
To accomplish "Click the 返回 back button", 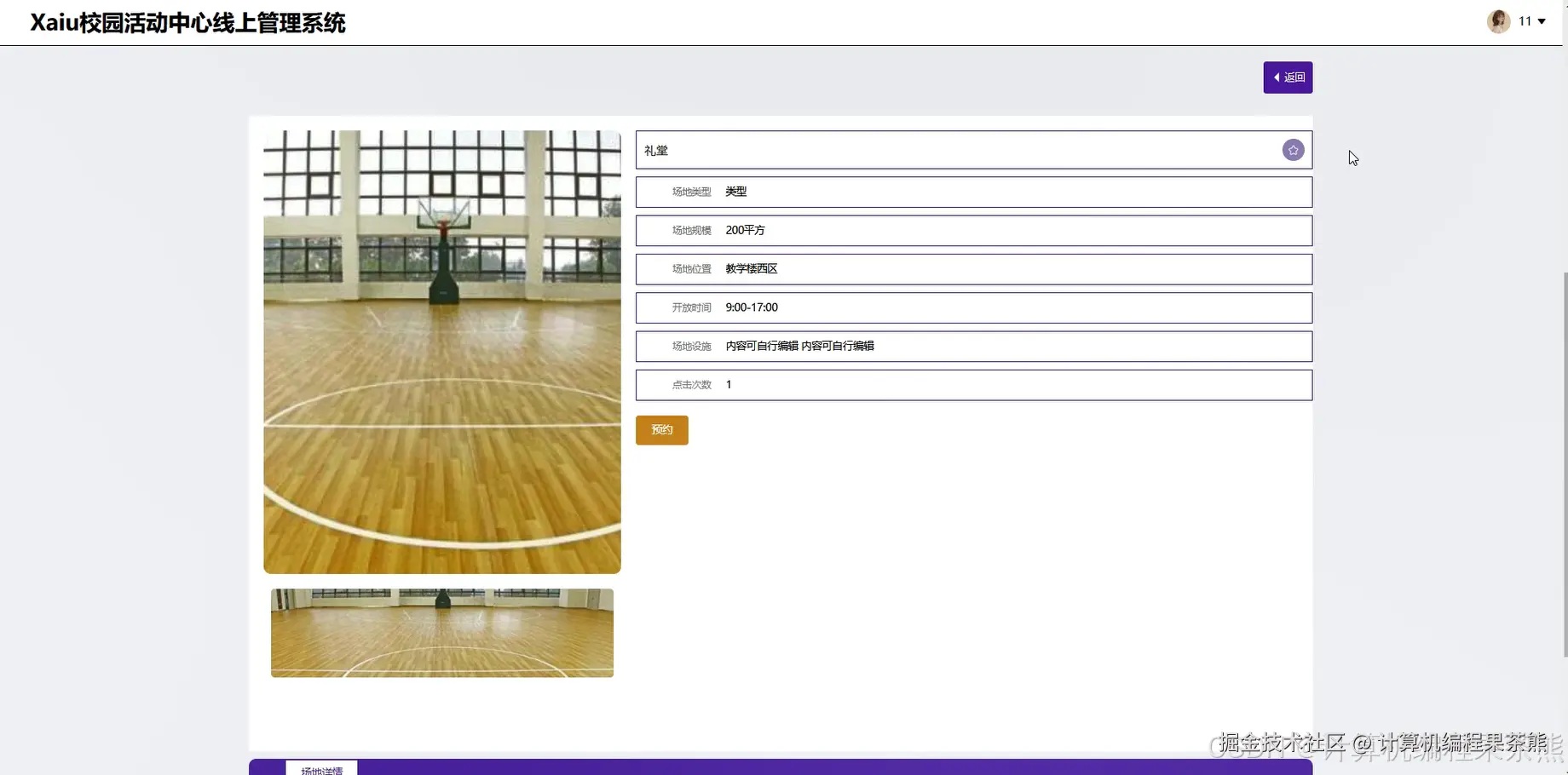I will click(1288, 77).
